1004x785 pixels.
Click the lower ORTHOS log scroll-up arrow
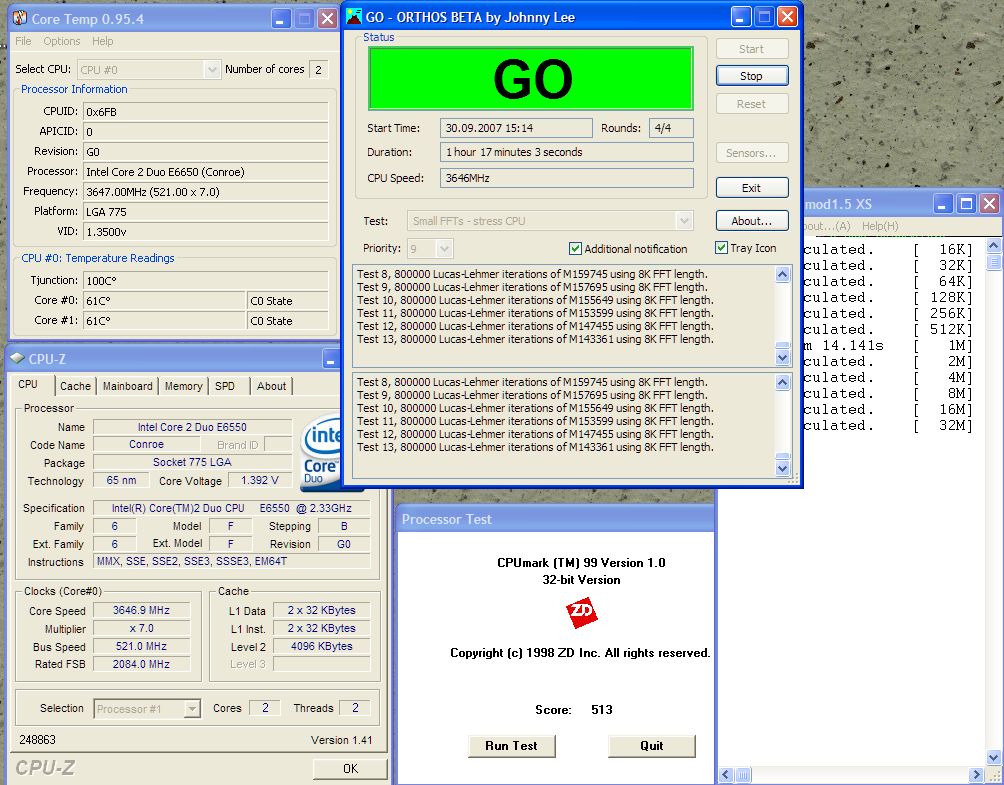point(782,383)
